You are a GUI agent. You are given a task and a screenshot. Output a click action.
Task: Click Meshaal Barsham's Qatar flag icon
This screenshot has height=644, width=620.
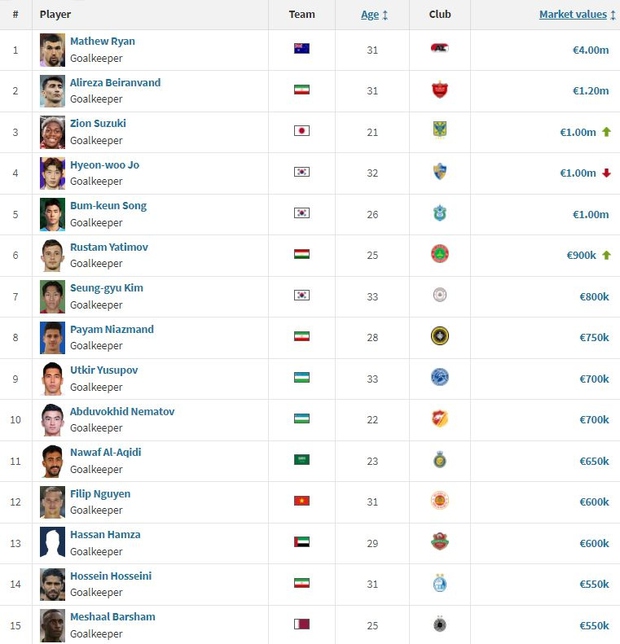point(301,624)
